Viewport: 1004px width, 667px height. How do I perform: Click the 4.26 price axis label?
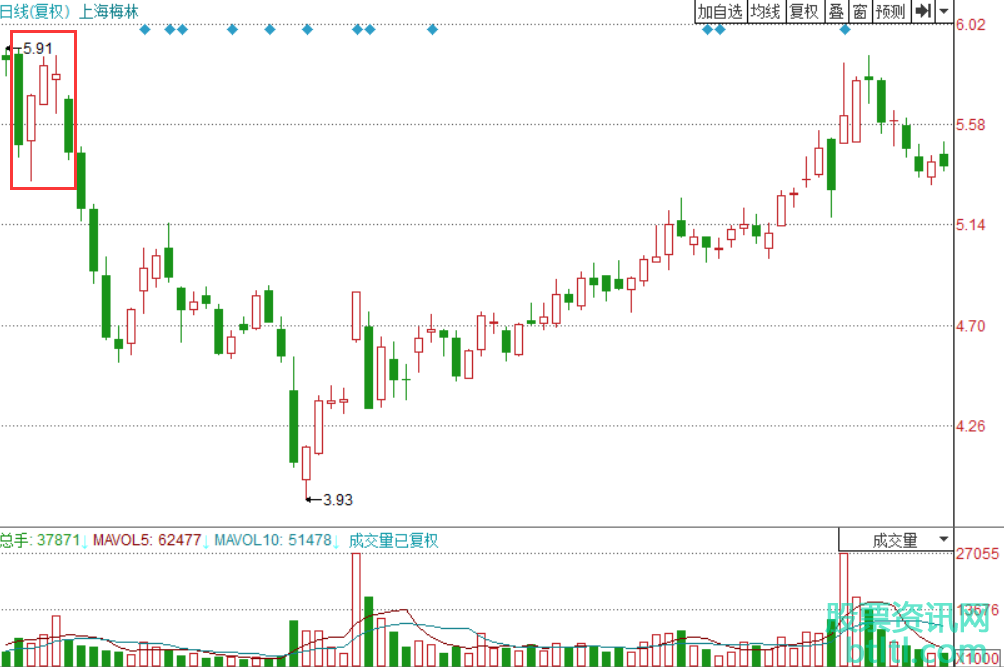(971, 426)
